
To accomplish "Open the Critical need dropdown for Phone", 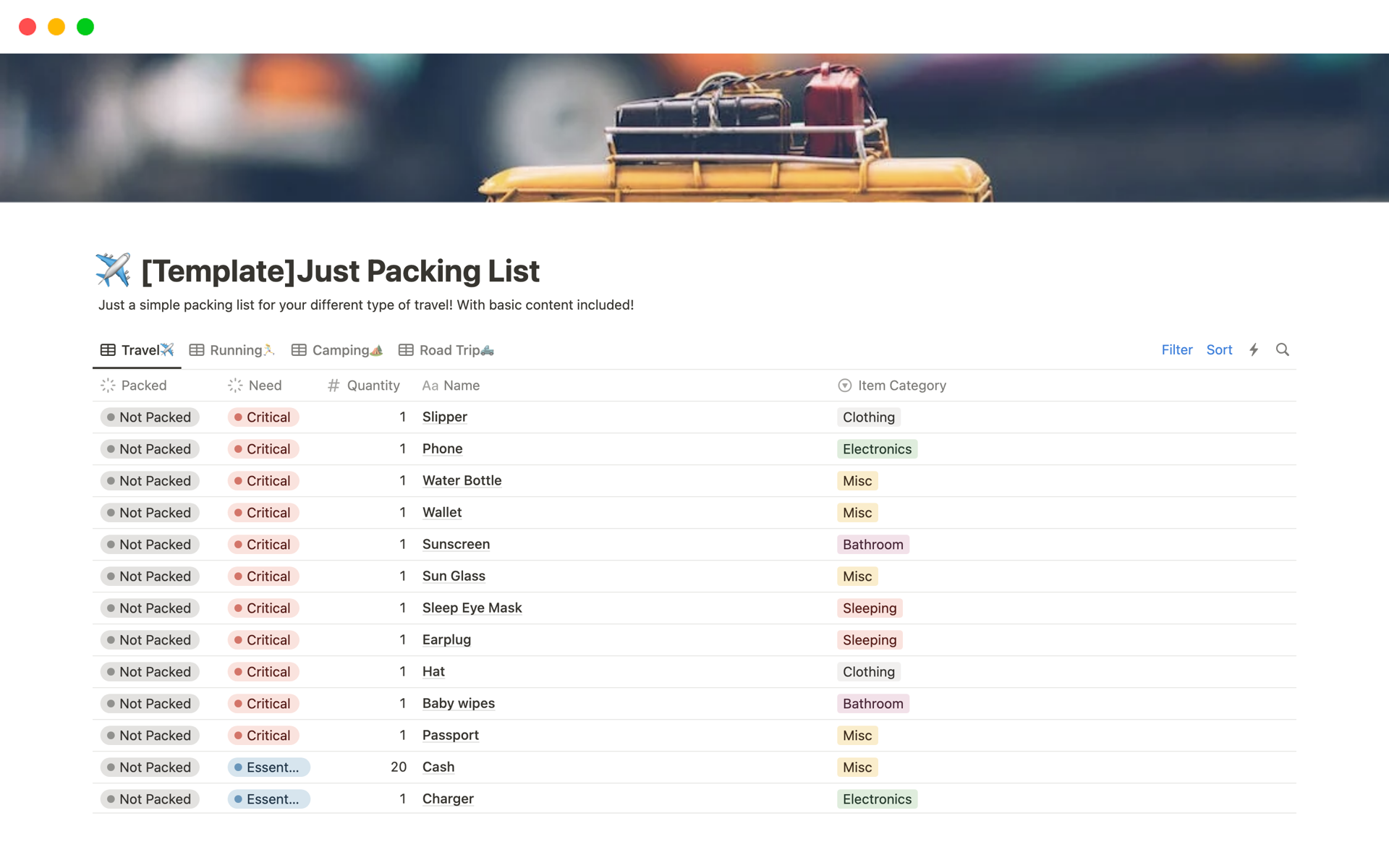I will click(263, 449).
